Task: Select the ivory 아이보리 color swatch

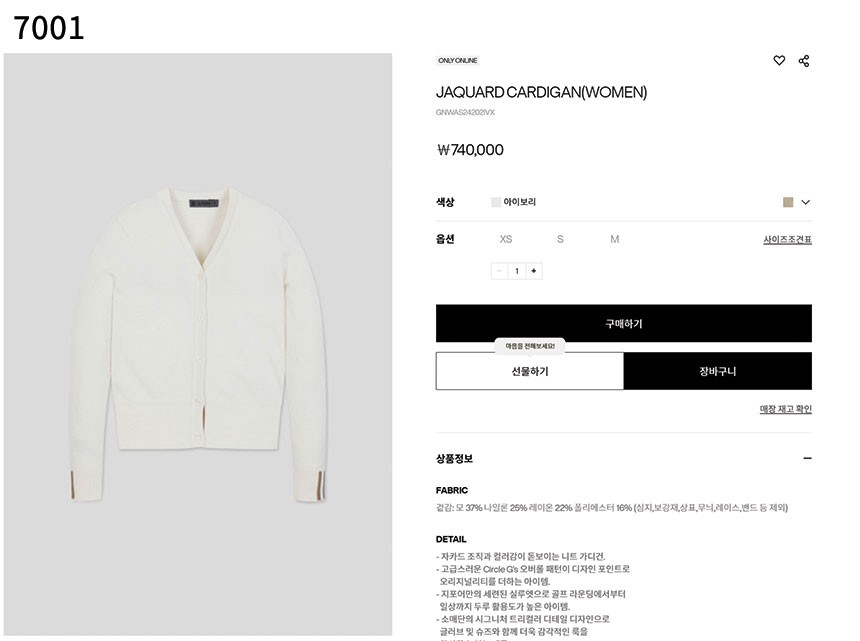Action: (x=496, y=202)
